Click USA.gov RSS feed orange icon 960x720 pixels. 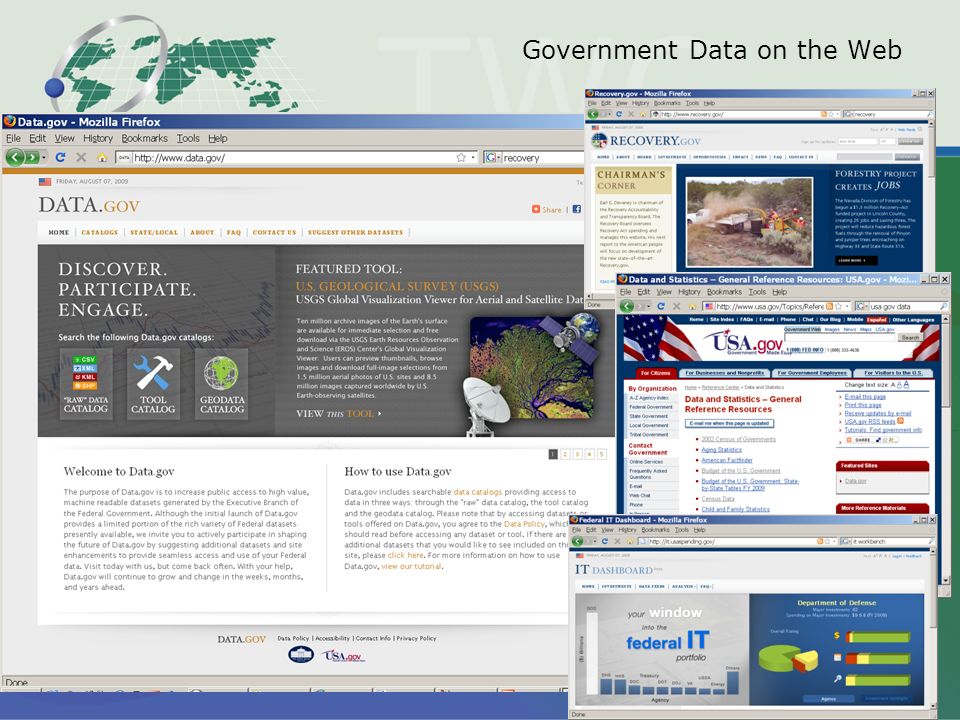pos(900,421)
